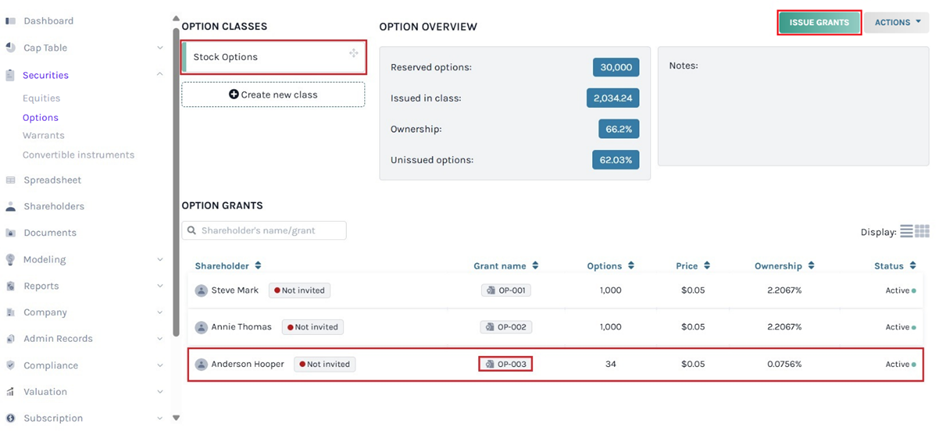This screenshot has height=431, width=939.
Task: Click the search magnifier icon in Option Grants
Action: click(192, 230)
